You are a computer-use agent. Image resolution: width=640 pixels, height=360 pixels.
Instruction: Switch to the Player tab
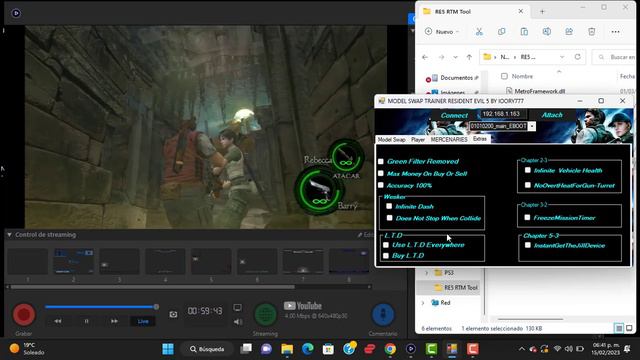coord(418,140)
